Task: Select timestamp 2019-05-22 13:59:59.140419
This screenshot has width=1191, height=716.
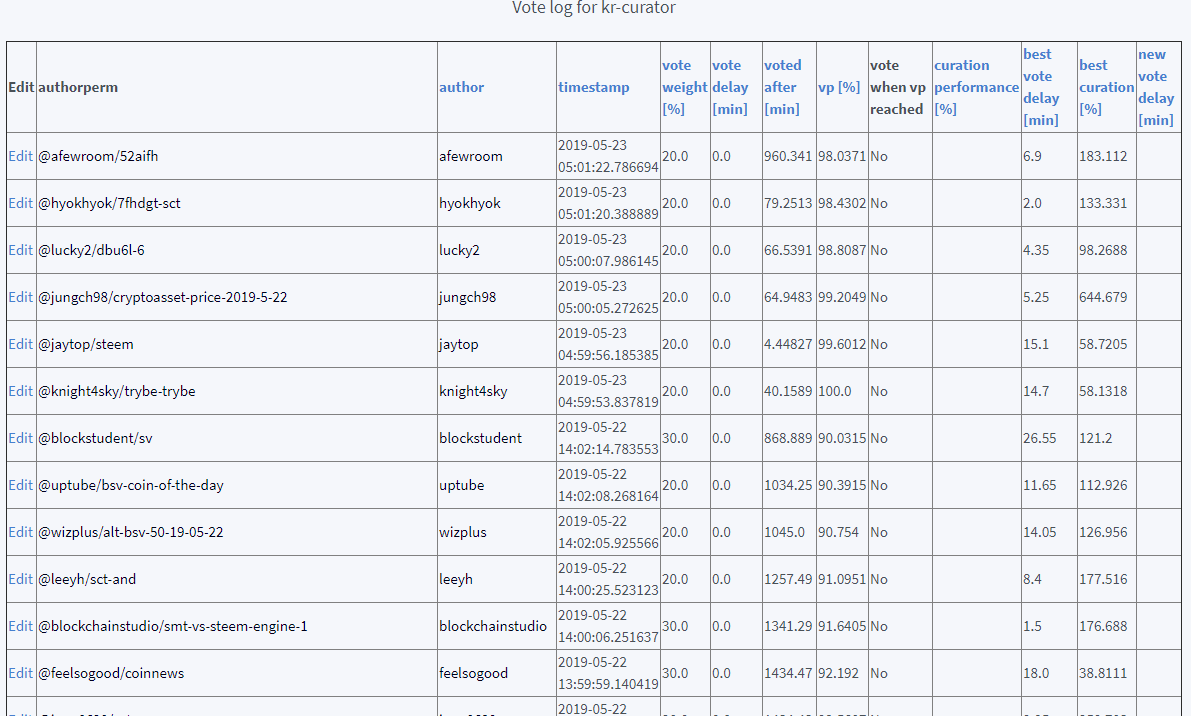Action: (608, 674)
